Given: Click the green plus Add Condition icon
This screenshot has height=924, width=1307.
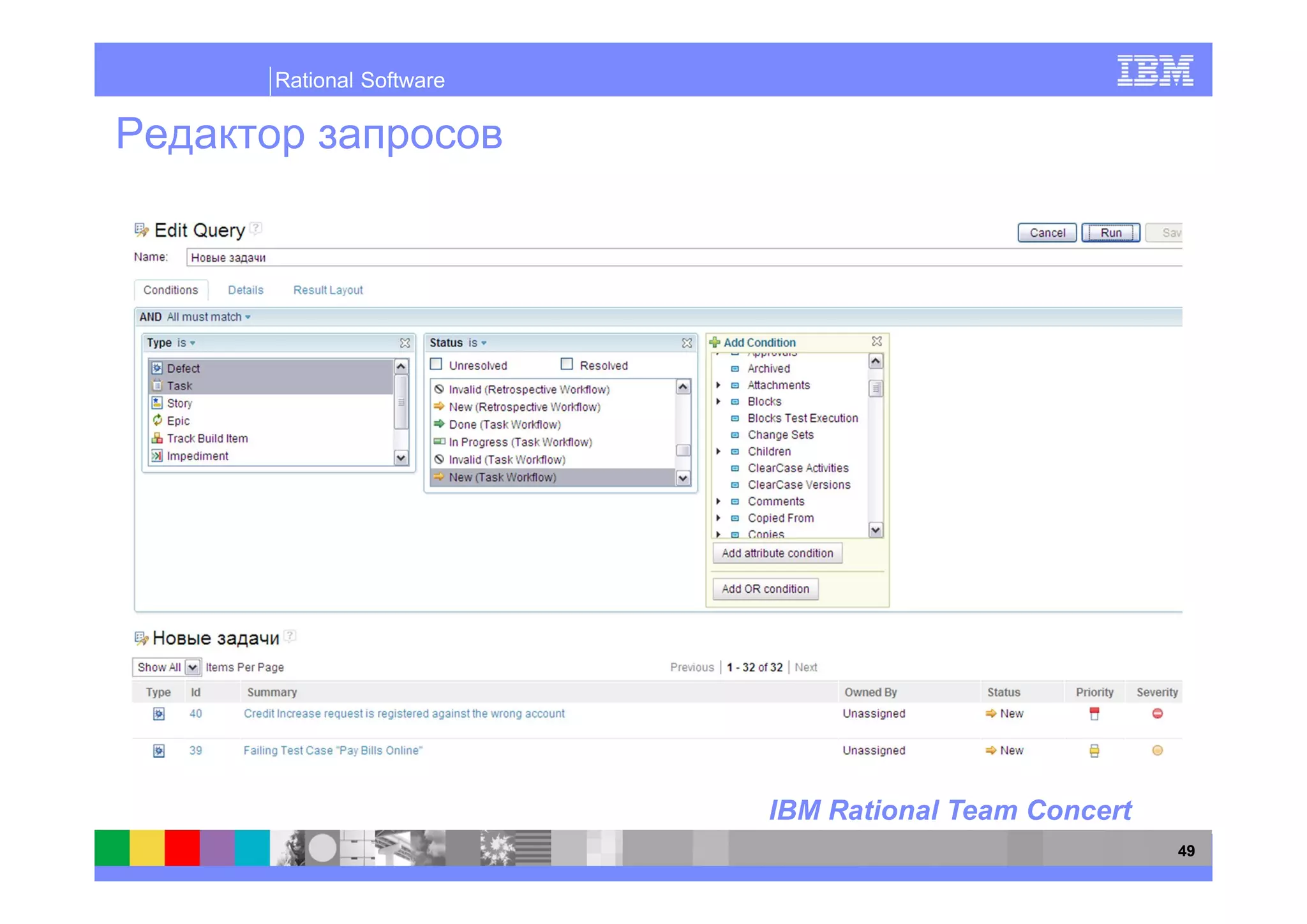Looking at the screenshot, I should click(715, 342).
